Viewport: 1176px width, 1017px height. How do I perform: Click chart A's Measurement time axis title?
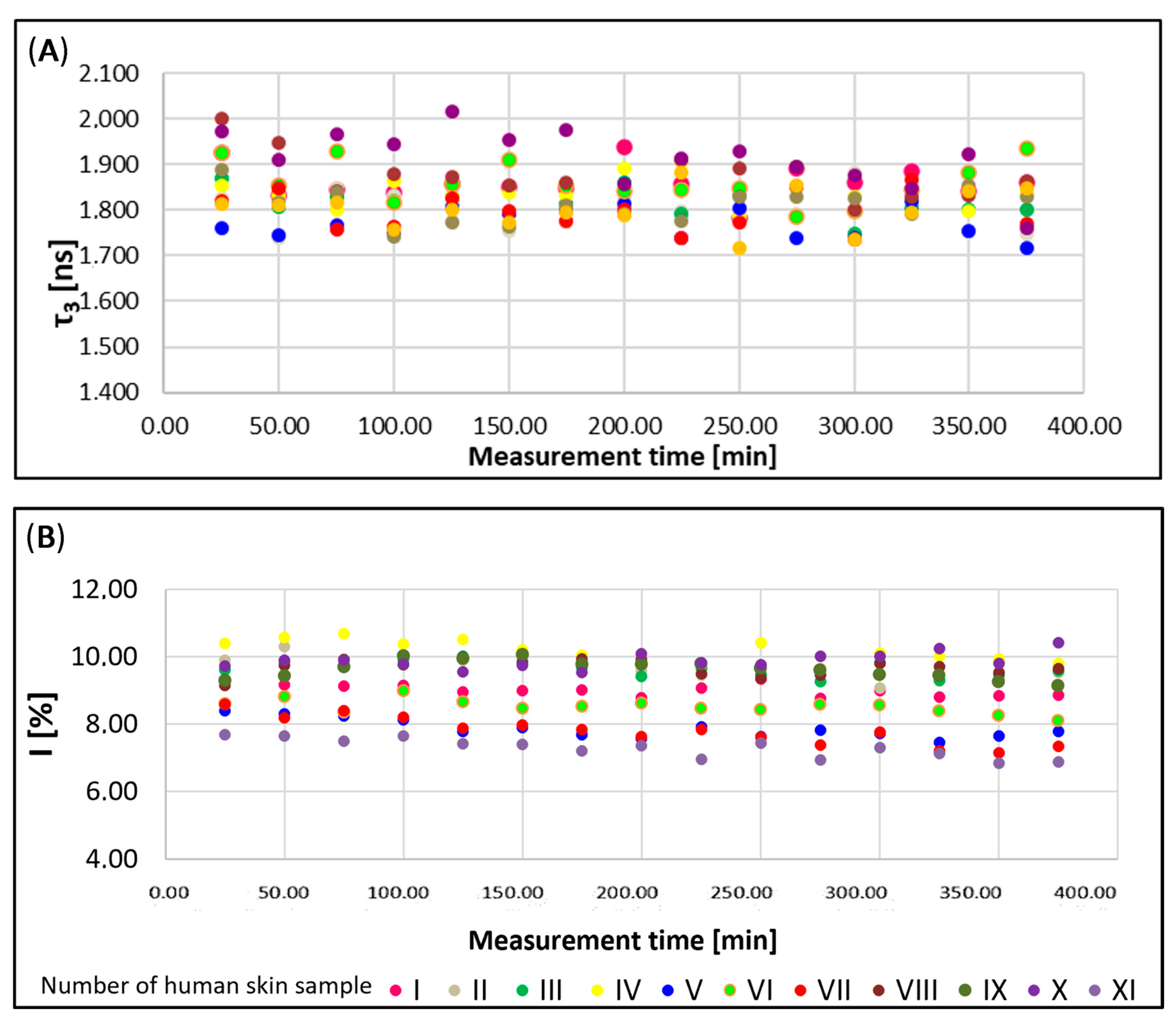pyautogui.click(x=622, y=457)
